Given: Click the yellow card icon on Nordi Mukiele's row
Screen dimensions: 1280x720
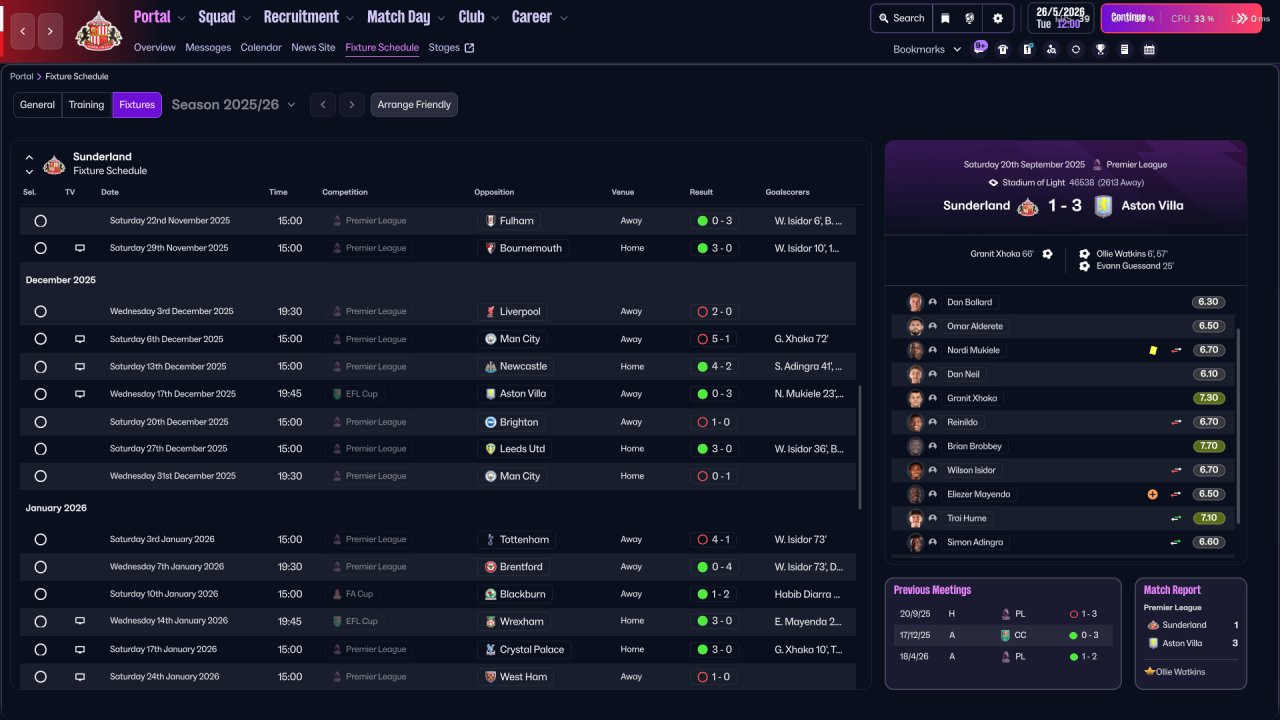Looking at the screenshot, I should pyautogui.click(x=1153, y=350).
